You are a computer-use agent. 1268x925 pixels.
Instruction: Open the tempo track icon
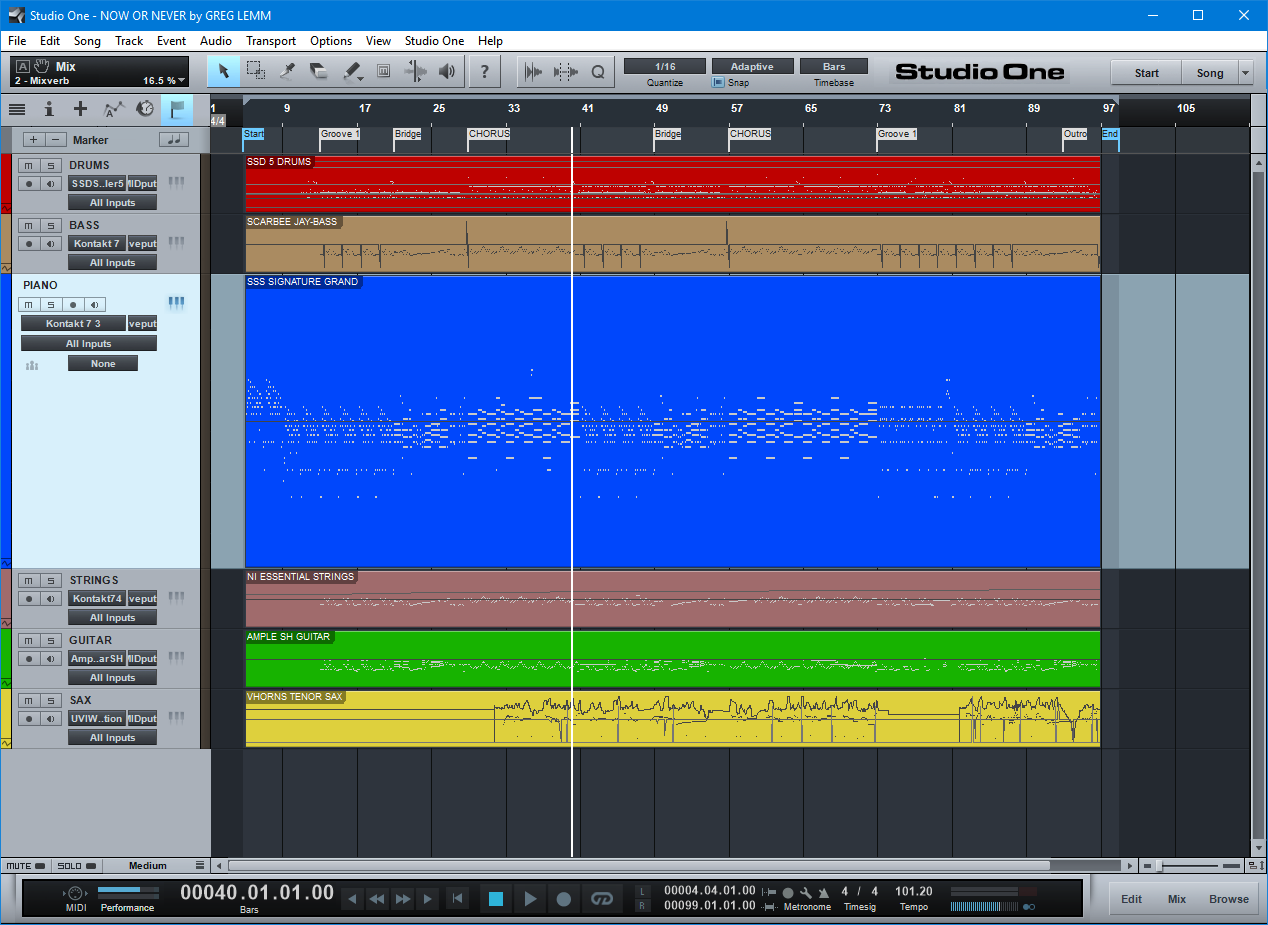click(145, 109)
